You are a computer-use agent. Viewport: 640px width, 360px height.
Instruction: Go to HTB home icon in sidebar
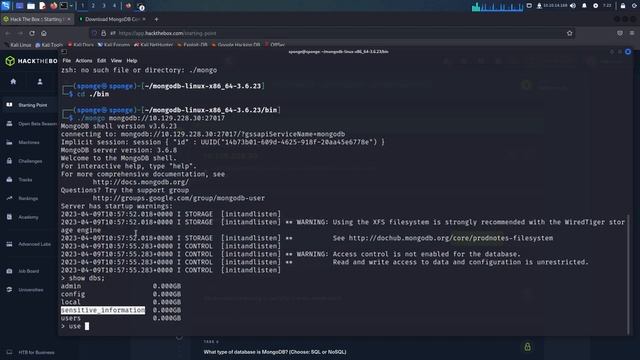coord(13,82)
